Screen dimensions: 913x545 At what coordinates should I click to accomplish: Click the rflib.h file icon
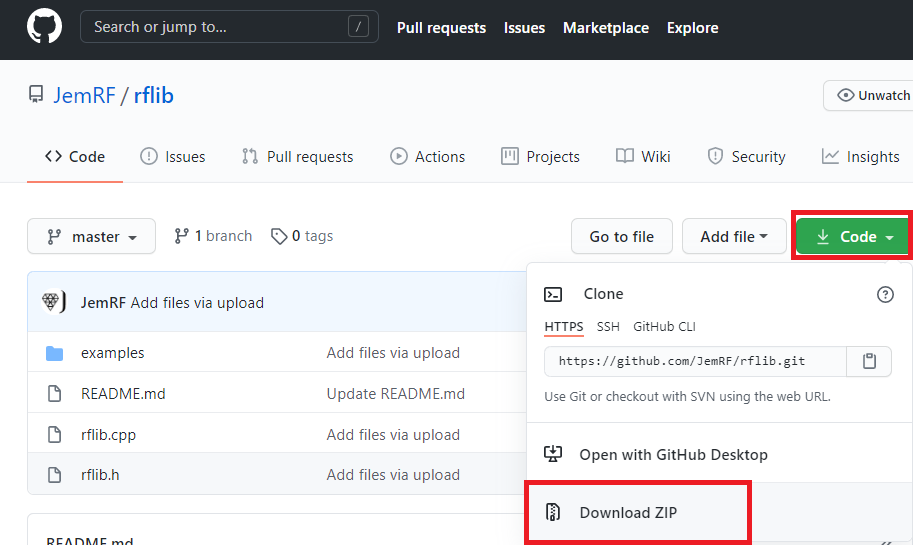(54, 475)
